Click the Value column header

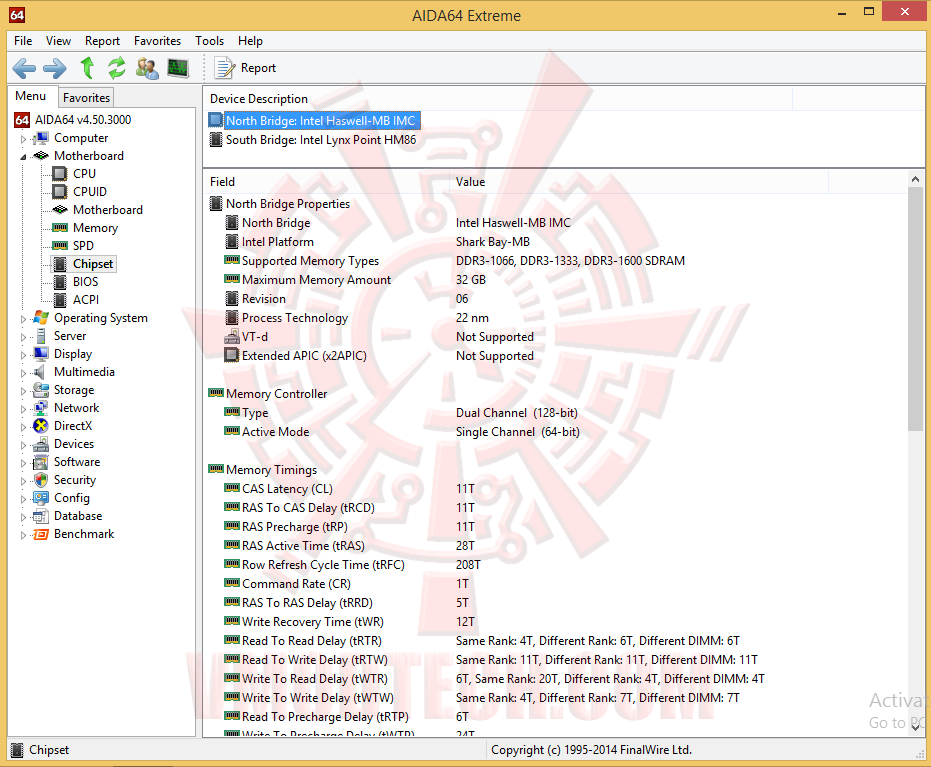click(x=638, y=182)
